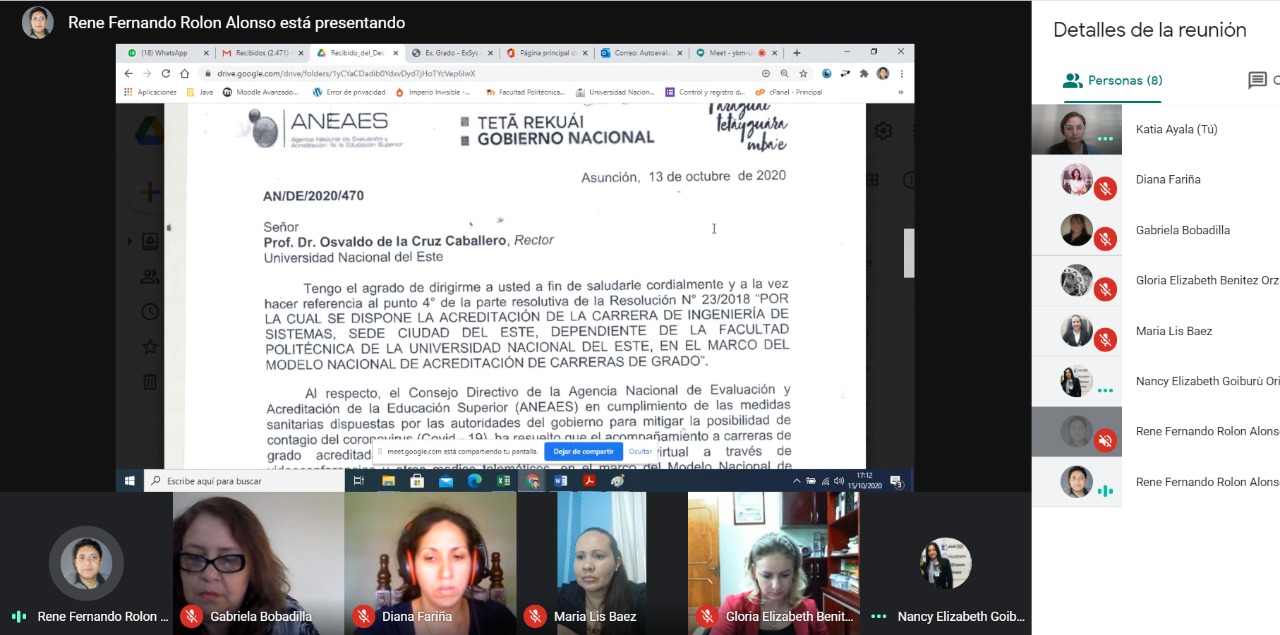This screenshot has width=1280, height=635.
Task: Open Word from the shared taskbar
Action: (561, 481)
